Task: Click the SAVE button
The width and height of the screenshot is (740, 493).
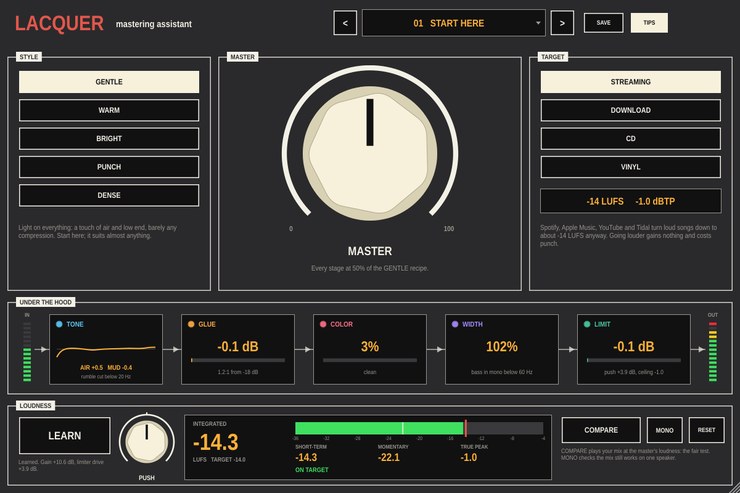Action: (x=603, y=23)
